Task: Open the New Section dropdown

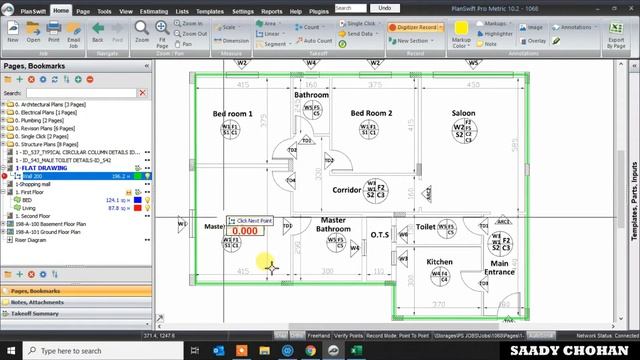Action: (432, 41)
